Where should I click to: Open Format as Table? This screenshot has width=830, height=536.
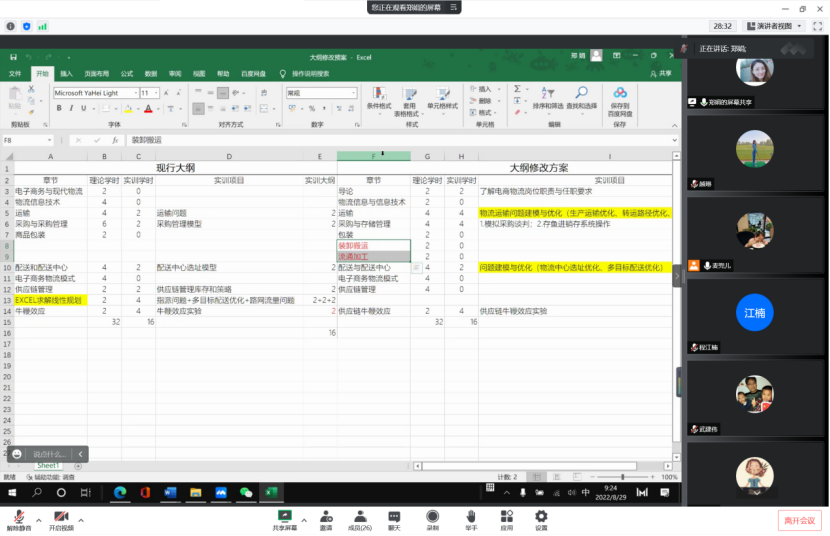pyautogui.click(x=407, y=102)
